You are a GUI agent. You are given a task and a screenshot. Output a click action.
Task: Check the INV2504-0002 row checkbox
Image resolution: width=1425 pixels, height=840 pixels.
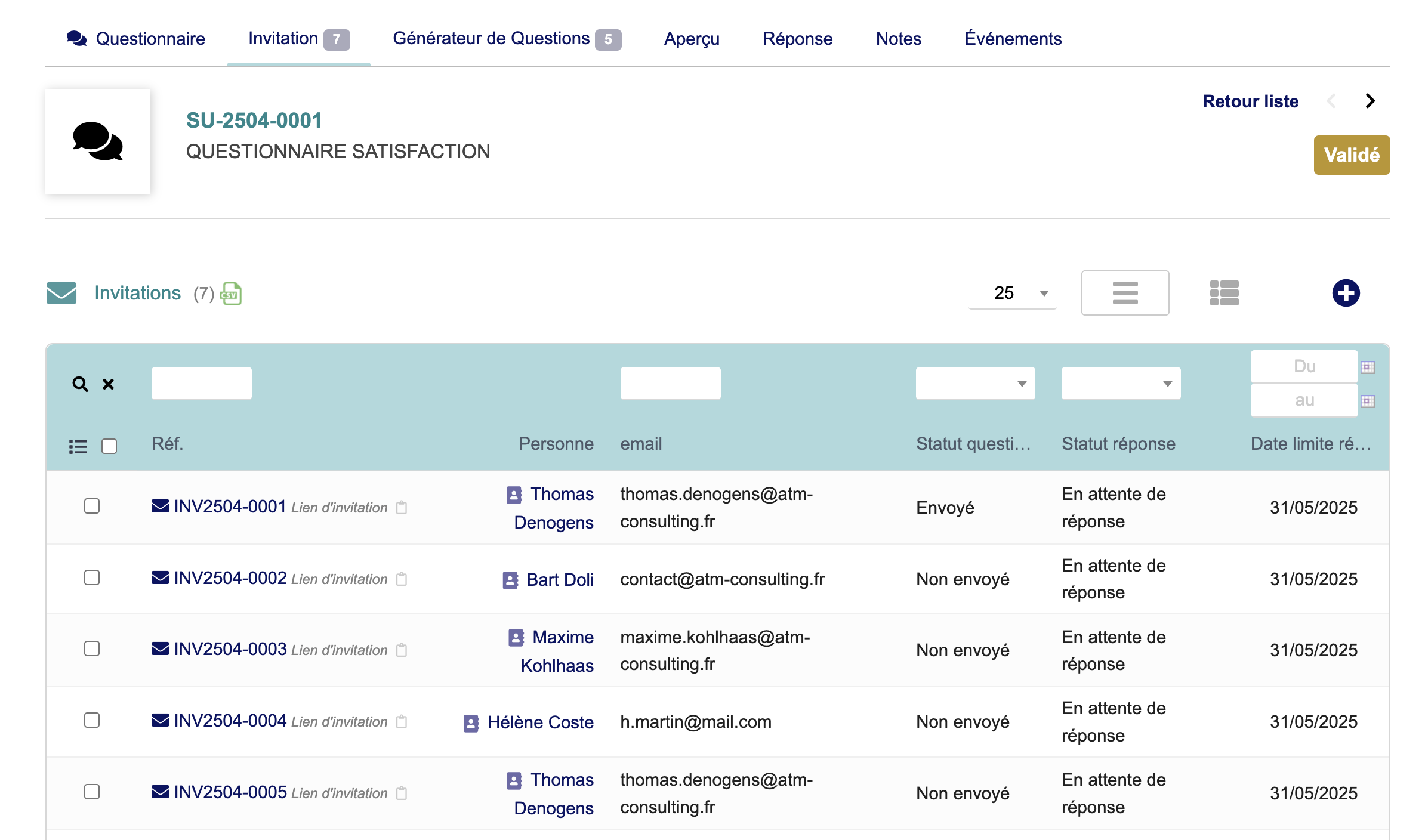92,577
